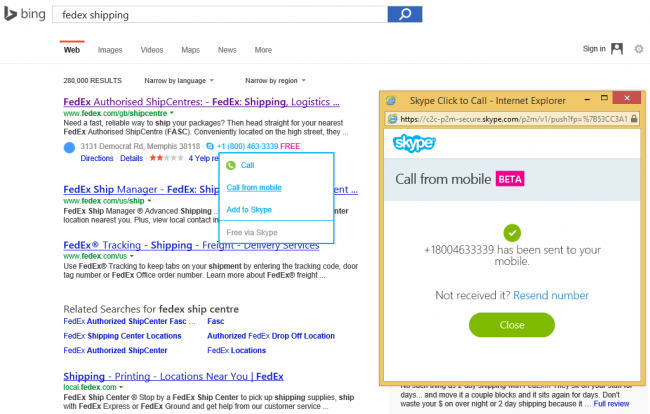Viewport: 650px width, 414px height.
Task: Open FedEx Authorised ShipCentres result
Action: click(201, 102)
